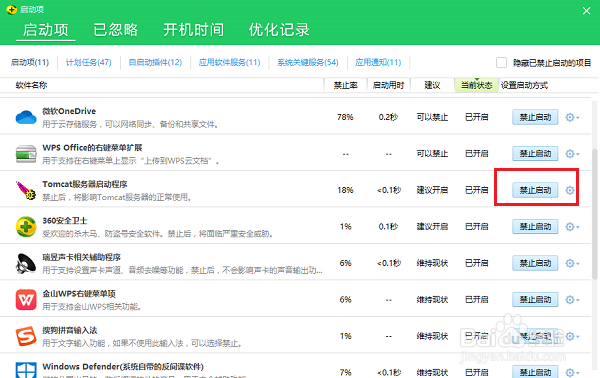Click 可以禁止 suggestion for 微软OneDrive
The height and width of the screenshot is (378, 600).
(x=432, y=117)
